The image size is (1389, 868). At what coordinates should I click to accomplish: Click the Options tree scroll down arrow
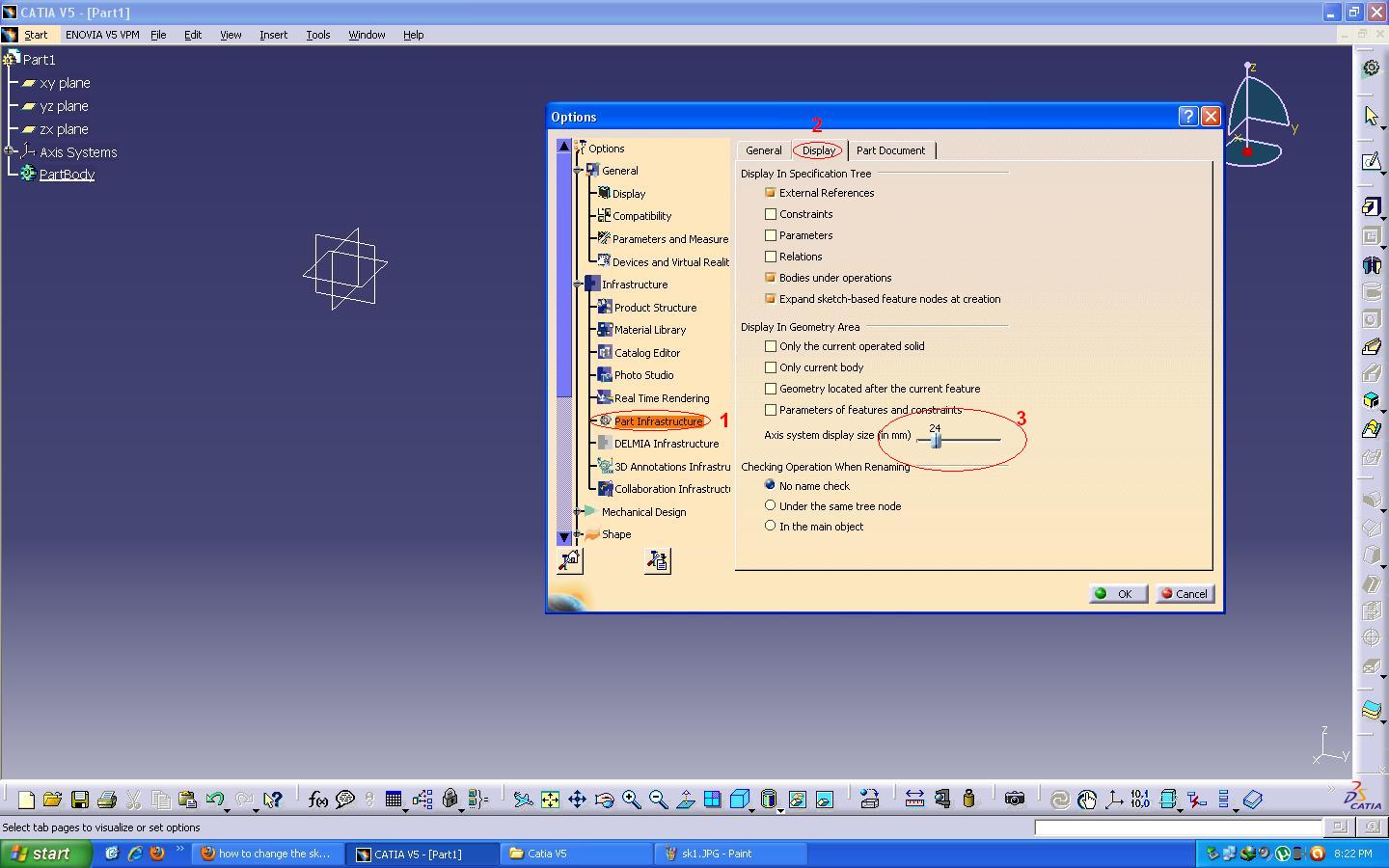click(564, 537)
